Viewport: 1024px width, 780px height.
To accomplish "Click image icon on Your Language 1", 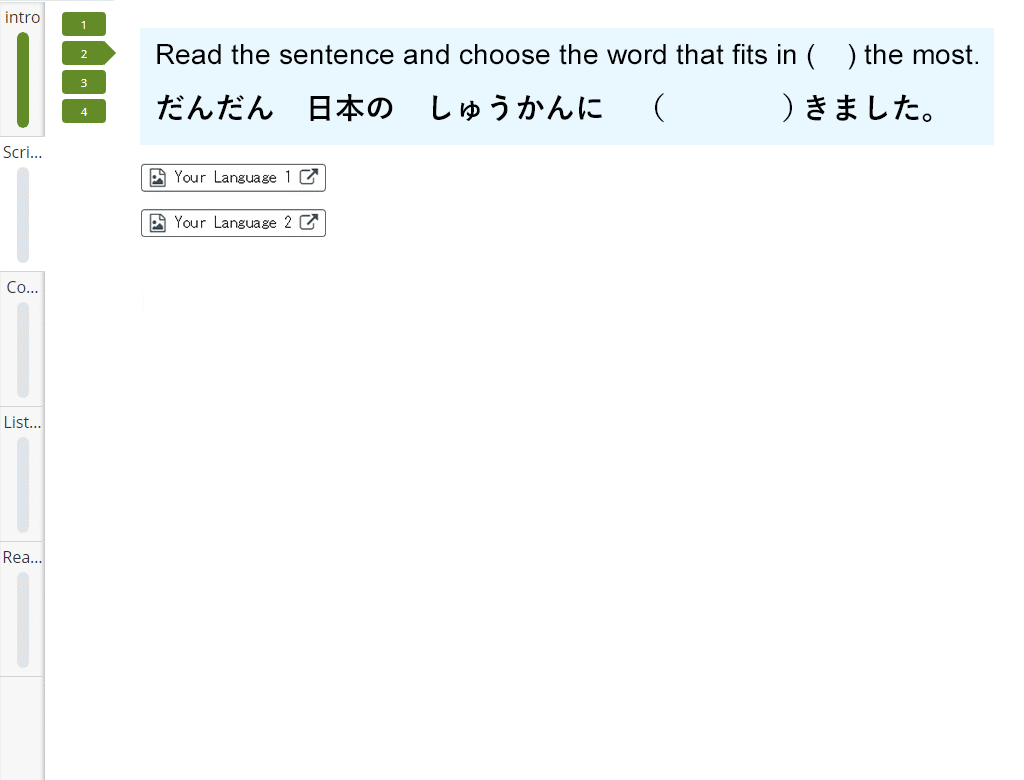I will coord(157,178).
